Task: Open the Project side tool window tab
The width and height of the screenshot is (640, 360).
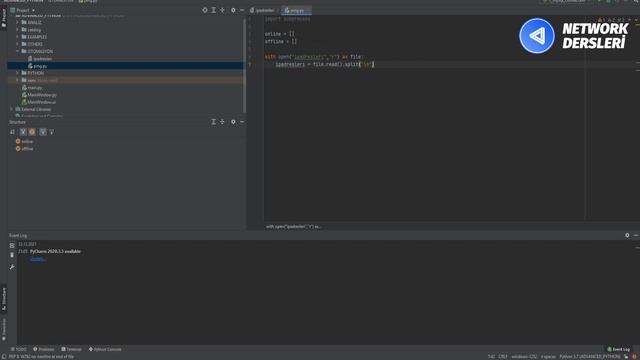Action: [4, 18]
